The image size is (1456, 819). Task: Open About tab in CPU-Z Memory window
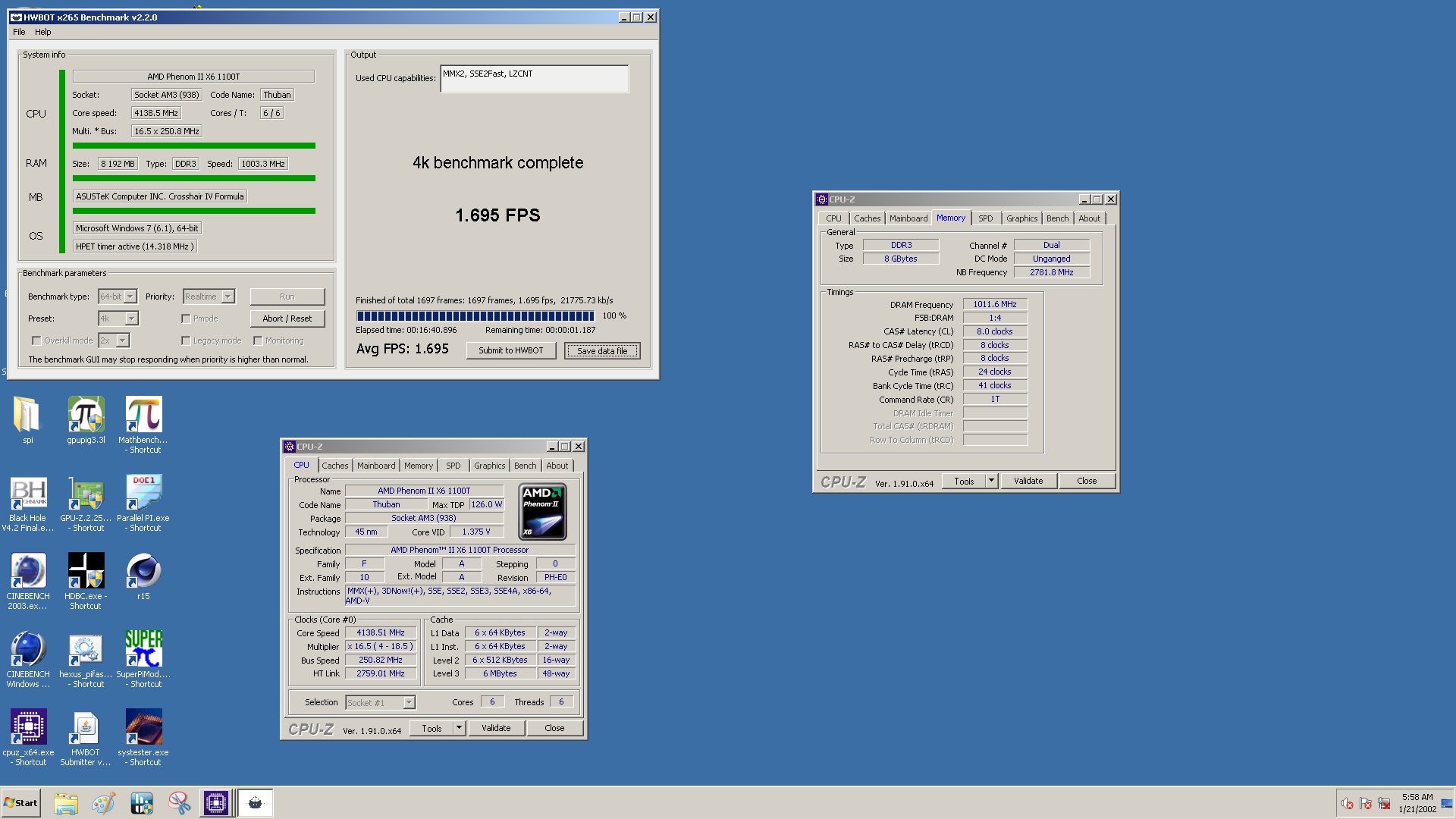[x=1089, y=218]
